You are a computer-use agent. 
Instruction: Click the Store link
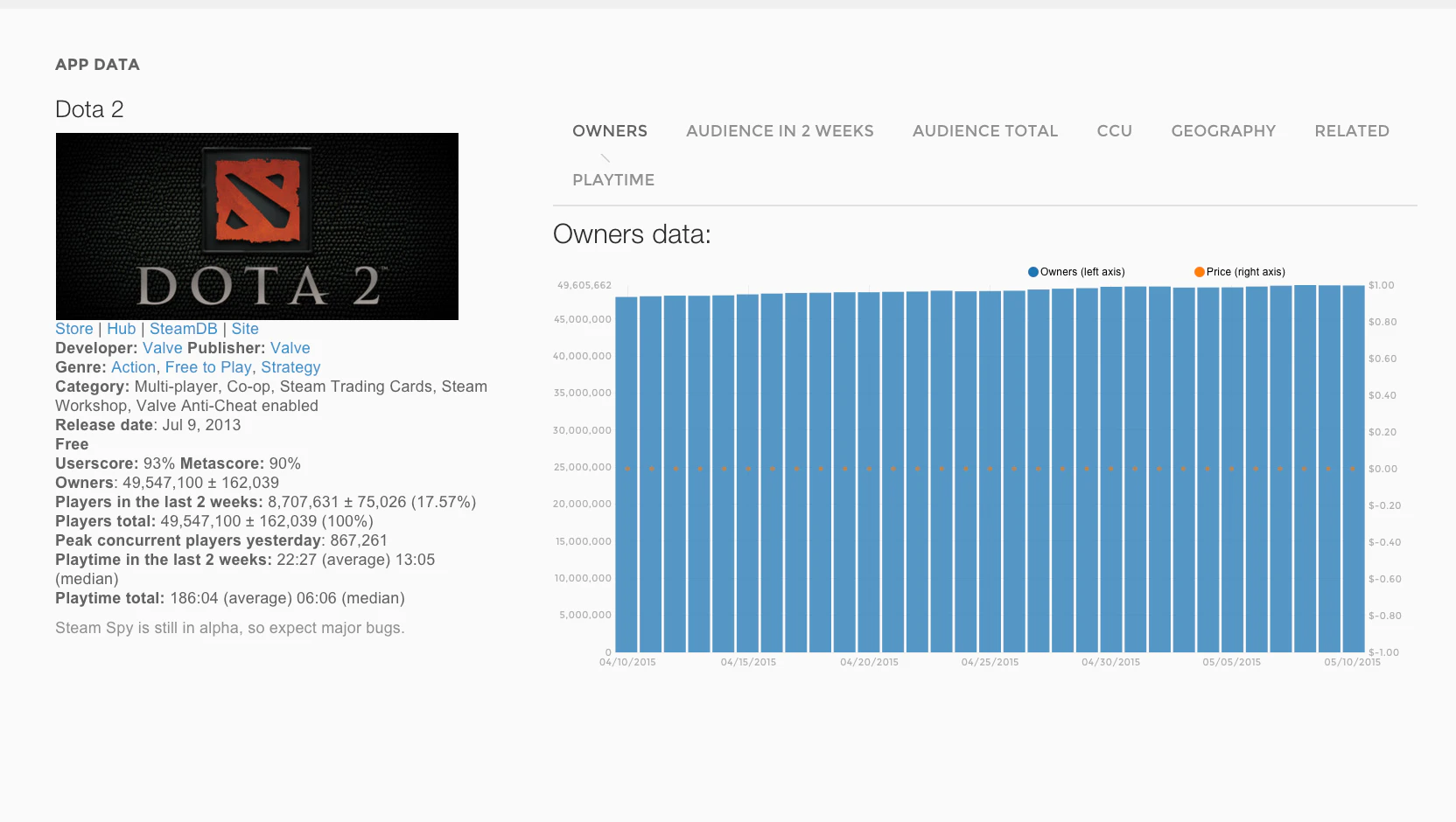coord(74,329)
